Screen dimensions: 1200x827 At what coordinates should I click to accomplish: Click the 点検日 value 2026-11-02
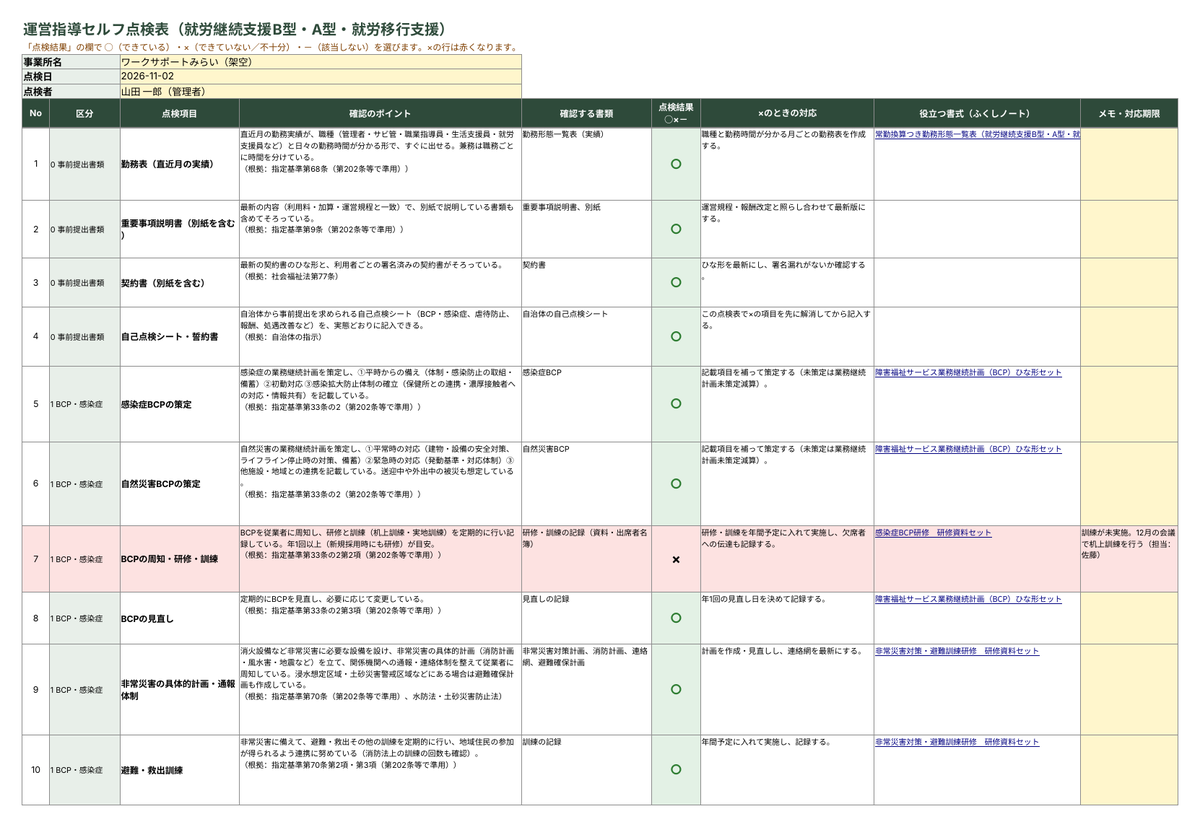tap(320, 76)
